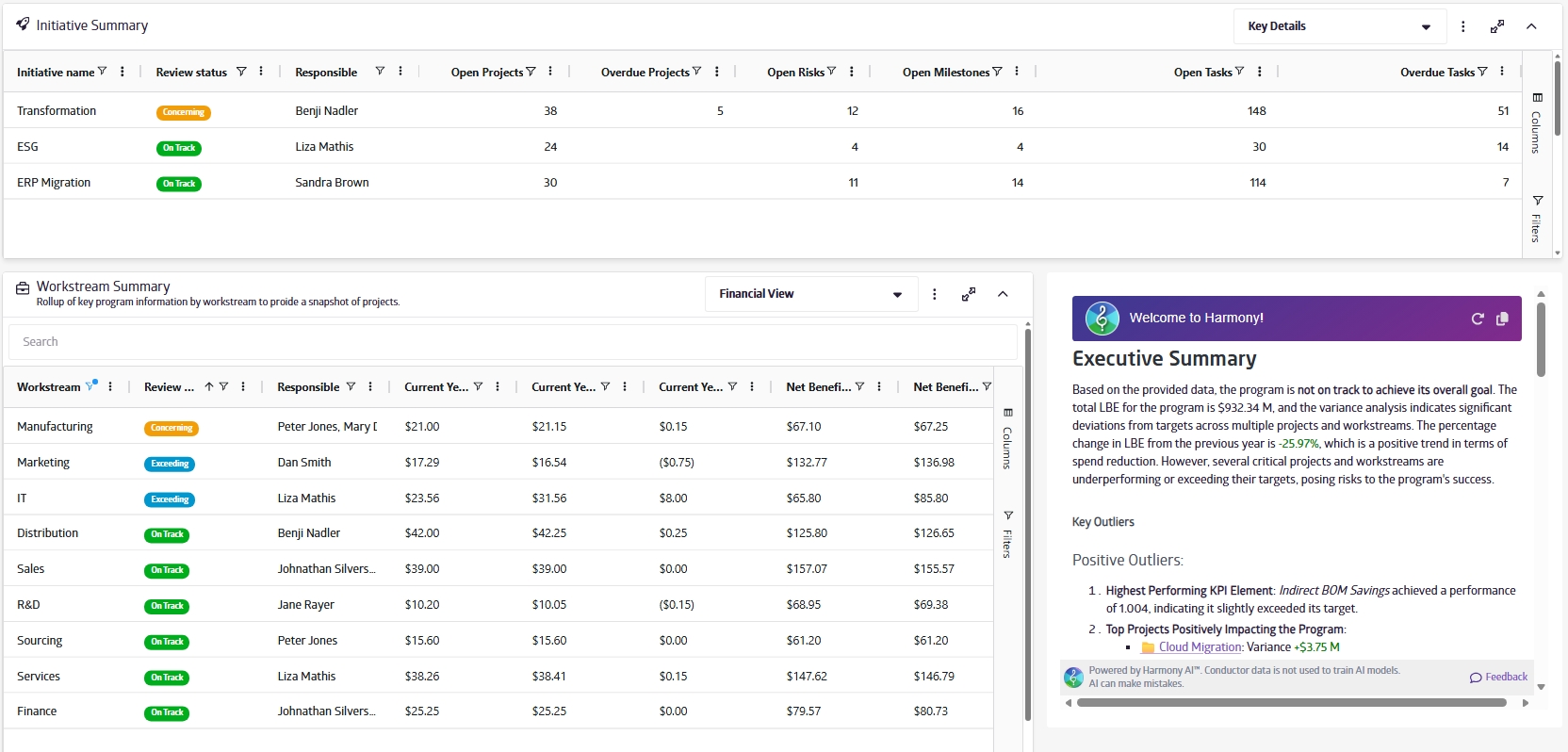Image resolution: width=1568 pixels, height=752 pixels.
Task: Open the Cloud Migration project link
Action: 1200,647
